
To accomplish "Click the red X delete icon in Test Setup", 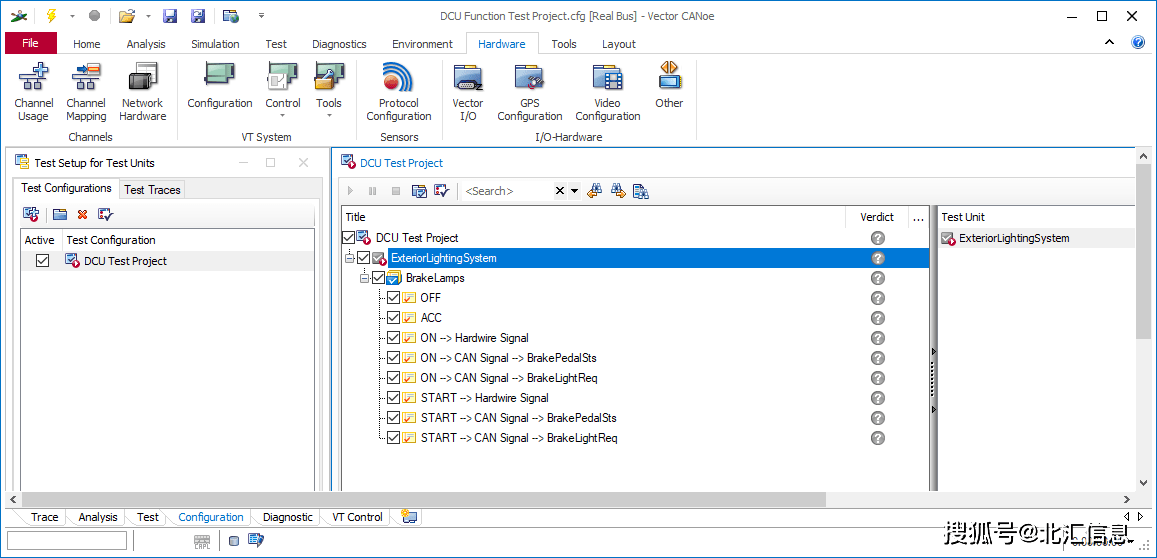I will 83,214.
